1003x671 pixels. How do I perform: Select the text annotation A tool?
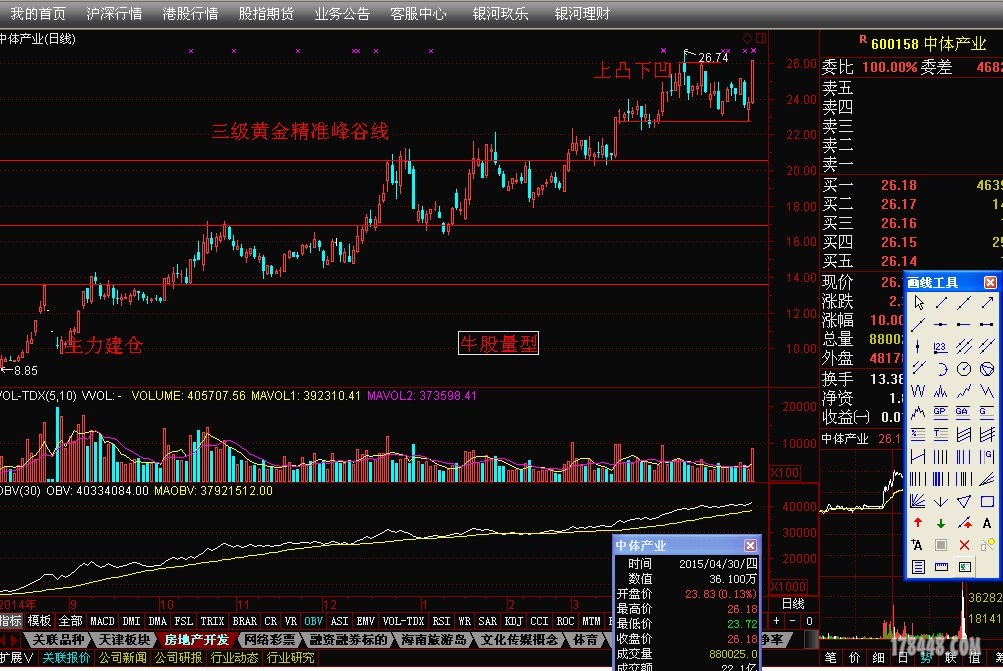point(987,523)
